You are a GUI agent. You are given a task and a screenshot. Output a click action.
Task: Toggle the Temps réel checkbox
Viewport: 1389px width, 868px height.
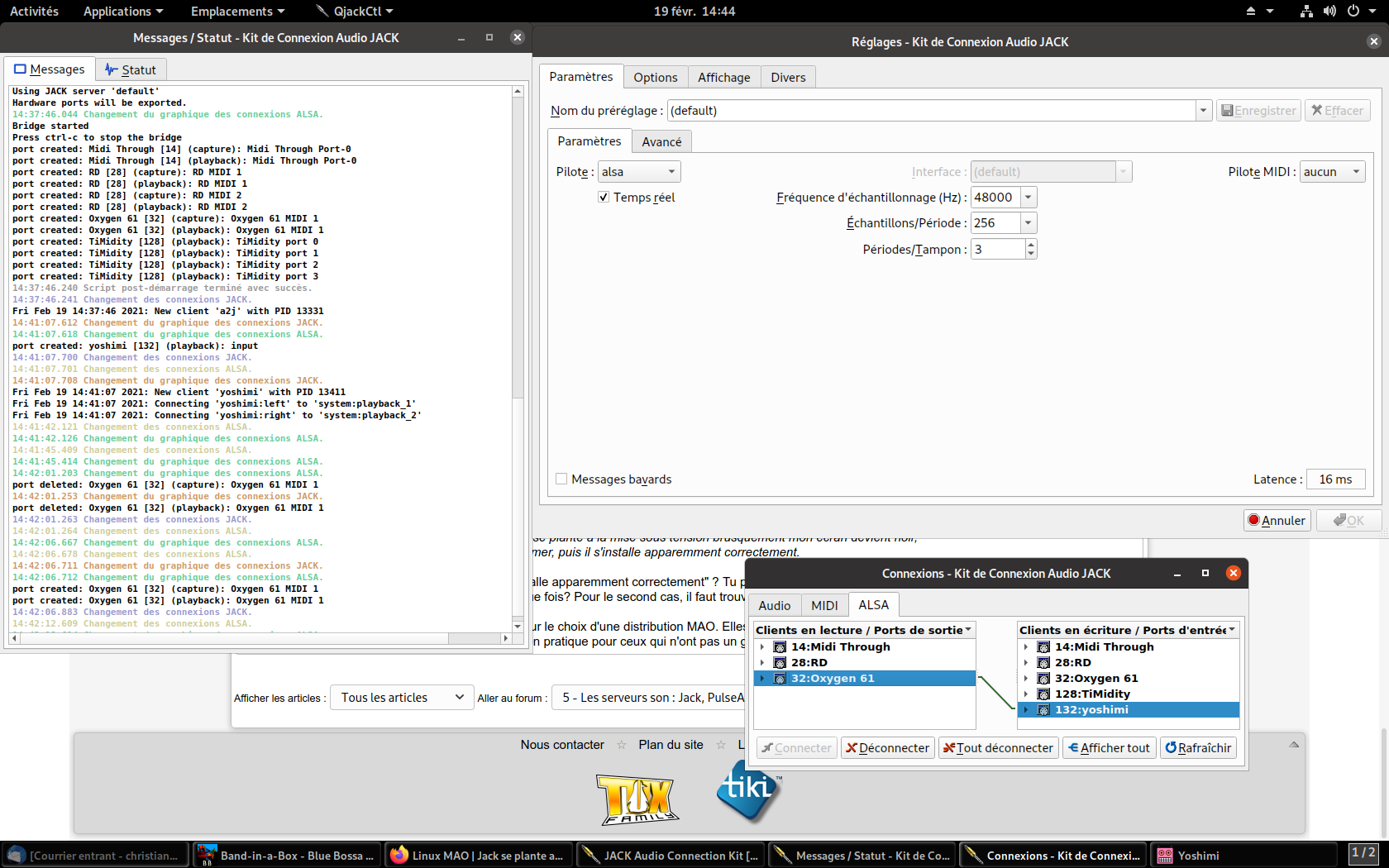pyautogui.click(x=604, y=198)
